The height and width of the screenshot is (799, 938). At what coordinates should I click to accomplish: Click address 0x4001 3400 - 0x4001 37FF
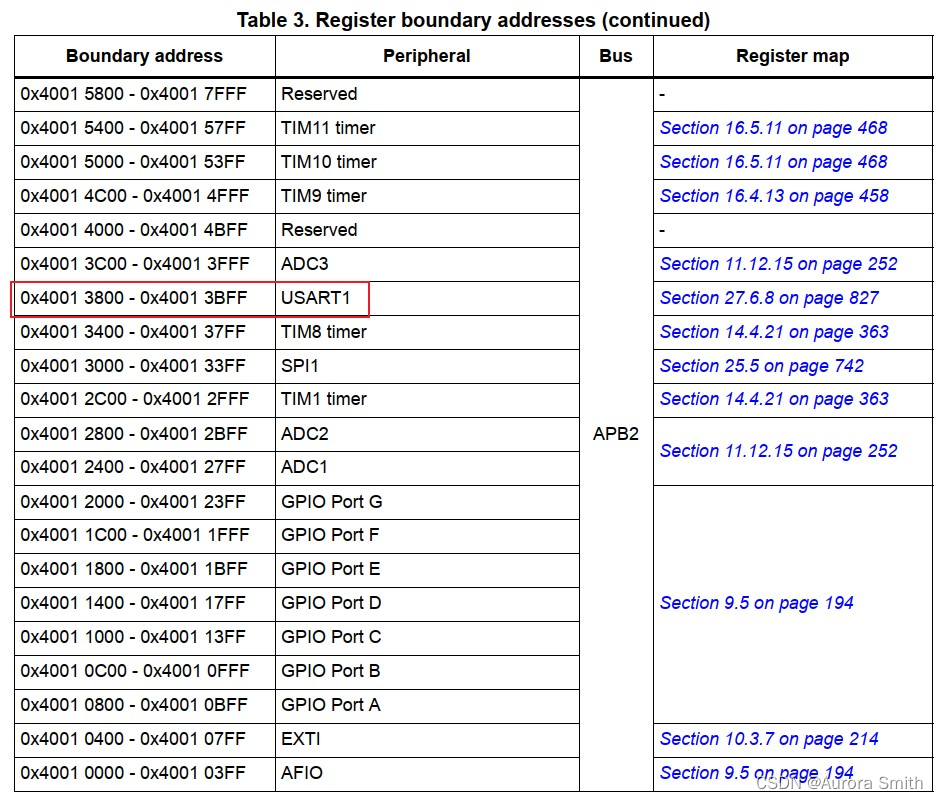[133, 332]
